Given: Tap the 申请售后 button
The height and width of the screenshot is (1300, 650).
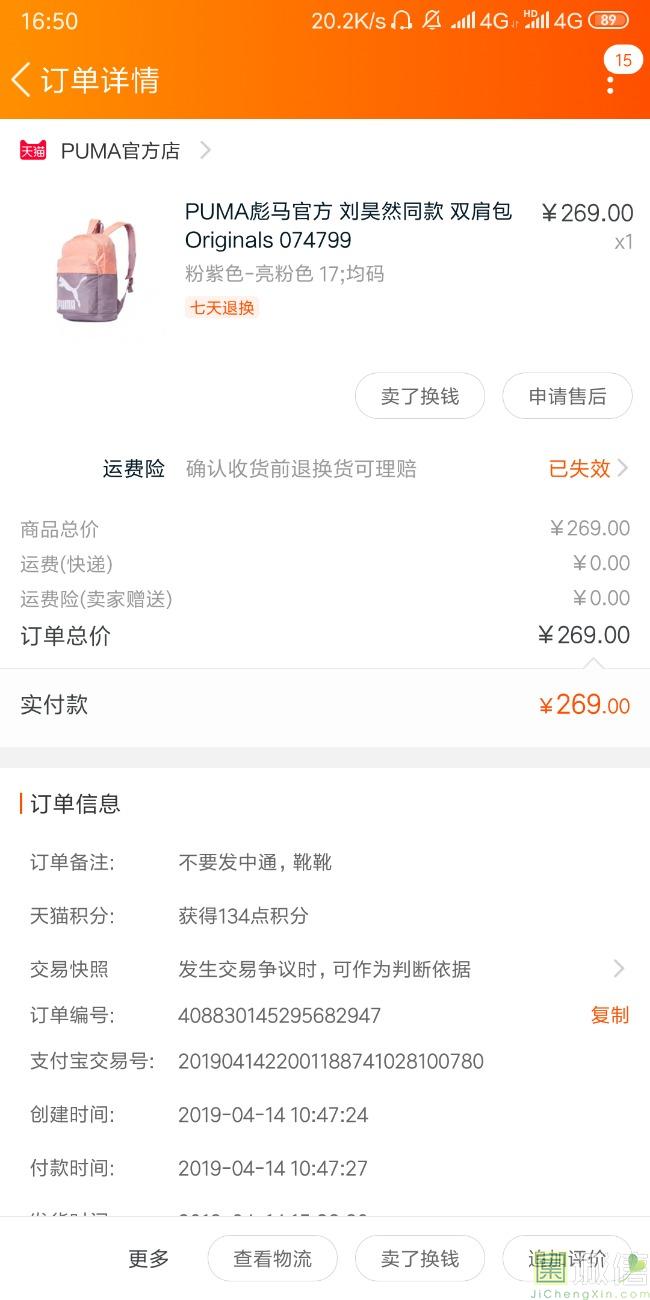Looking at the screenshot, I should point(567,397).
